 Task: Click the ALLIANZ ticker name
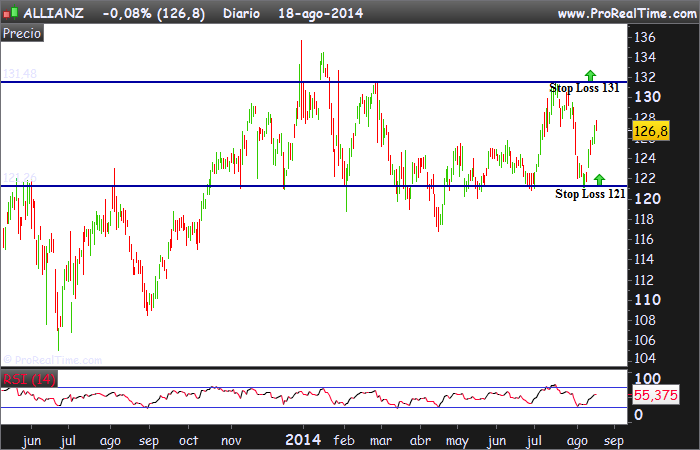pyautogui.click(x=53, y=13)
